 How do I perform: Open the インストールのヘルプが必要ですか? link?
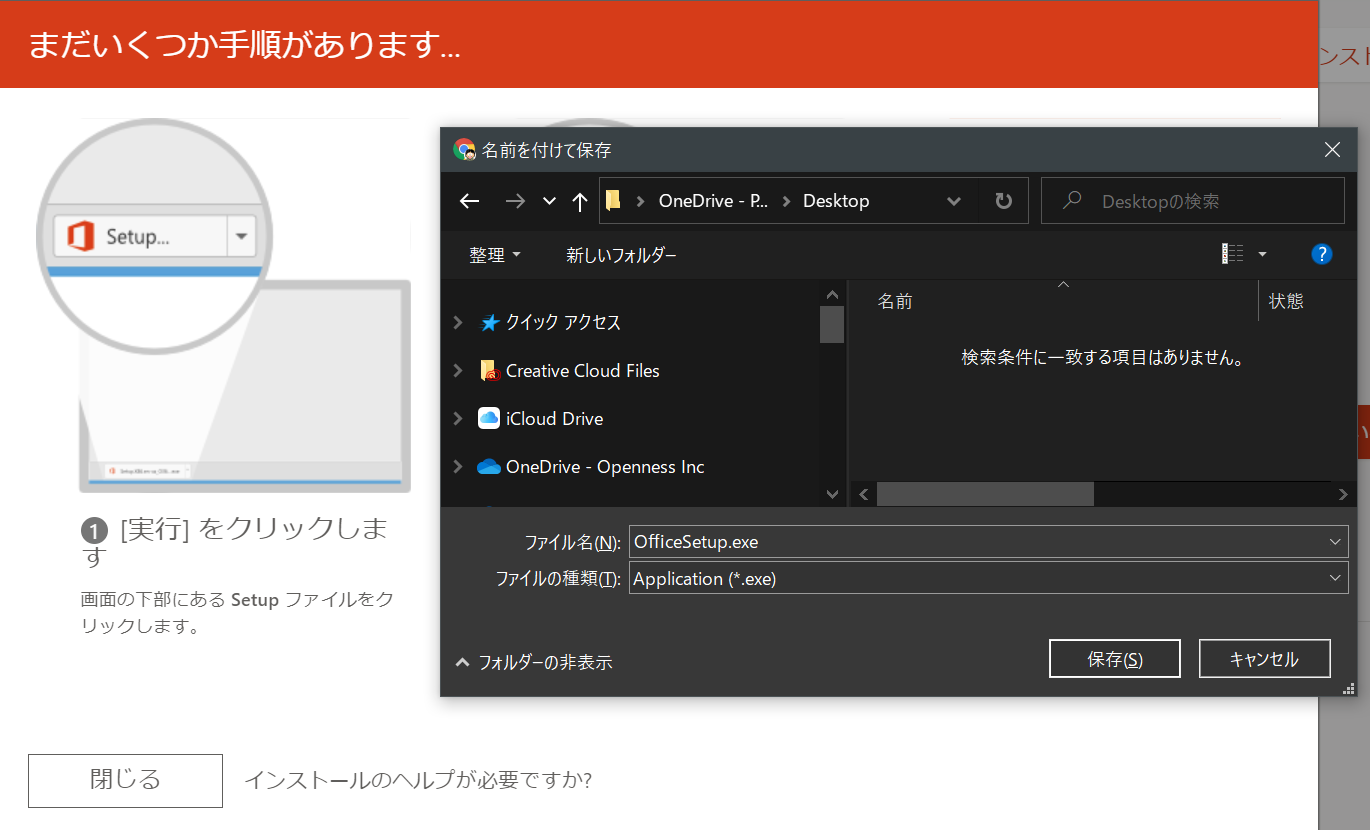point(418,780)
